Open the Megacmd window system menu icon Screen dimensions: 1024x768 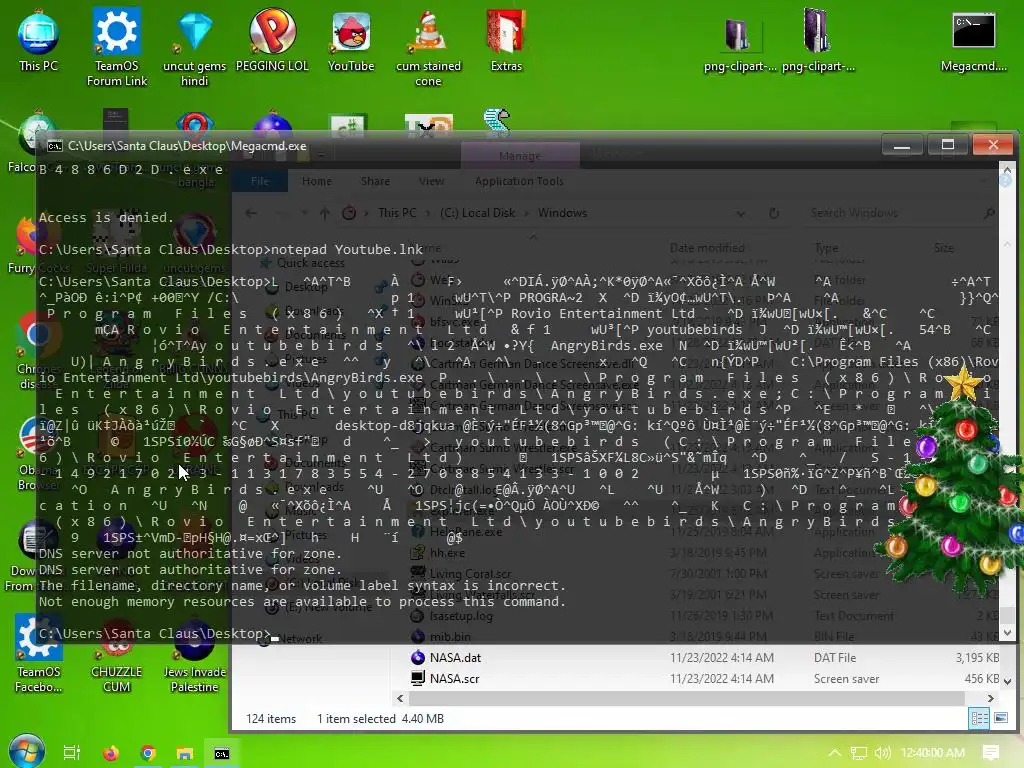54,146
